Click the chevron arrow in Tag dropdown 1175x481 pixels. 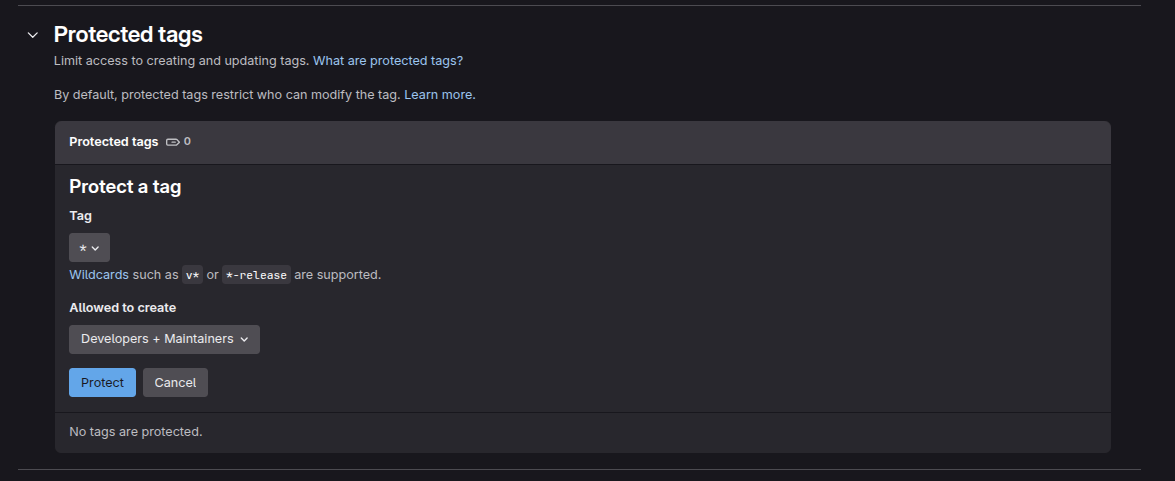click(96, 248)
